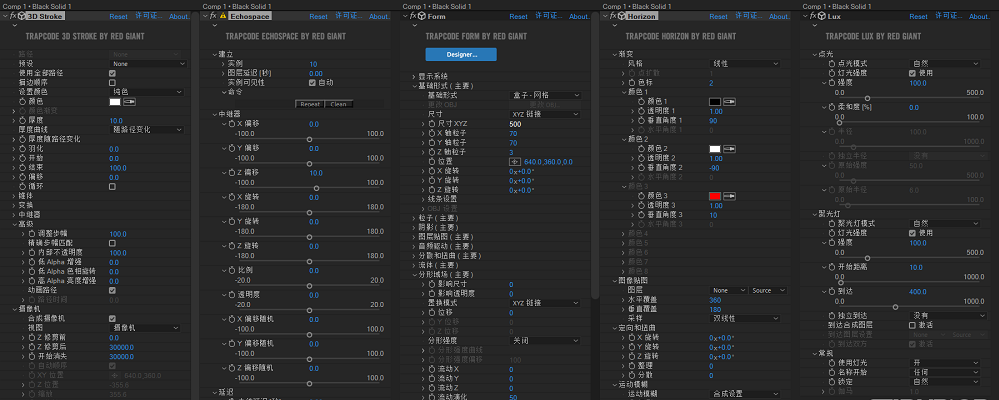Toggle stopwatch for Lux 点光模式

click(x=831, y=64)
